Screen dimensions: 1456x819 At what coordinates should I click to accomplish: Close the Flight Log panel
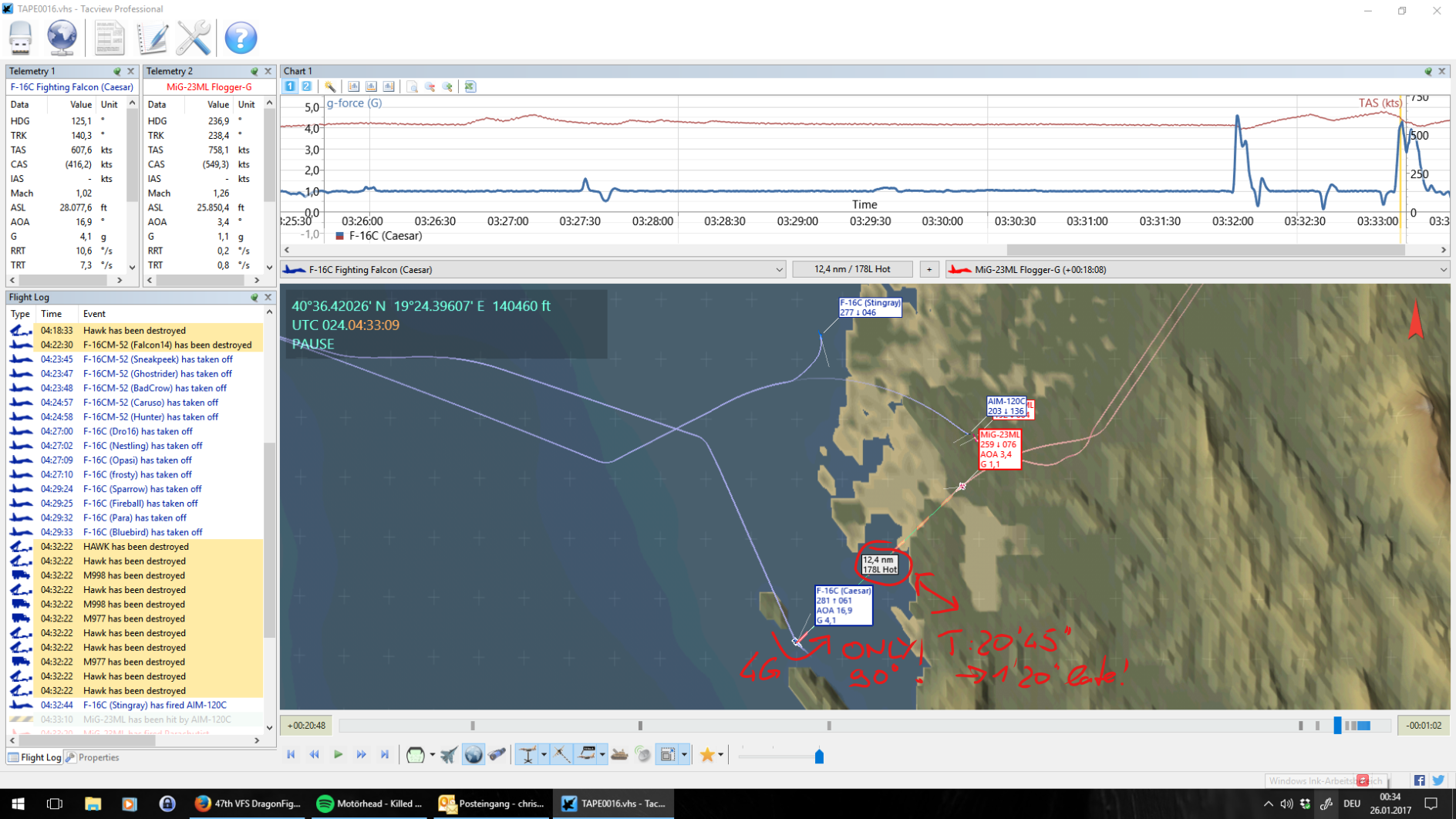point(268,297)
